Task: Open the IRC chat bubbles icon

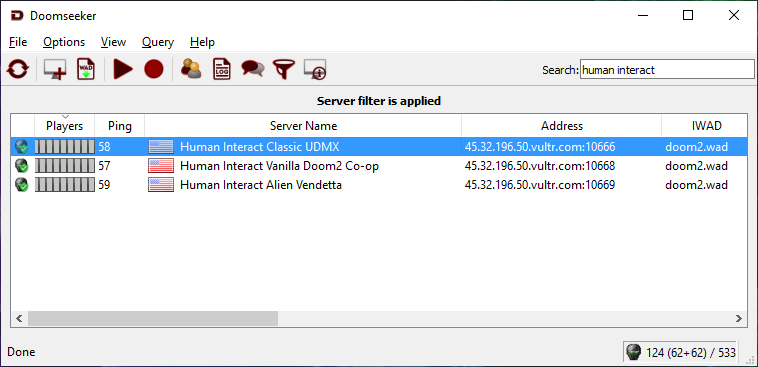Action: point(253,69)
